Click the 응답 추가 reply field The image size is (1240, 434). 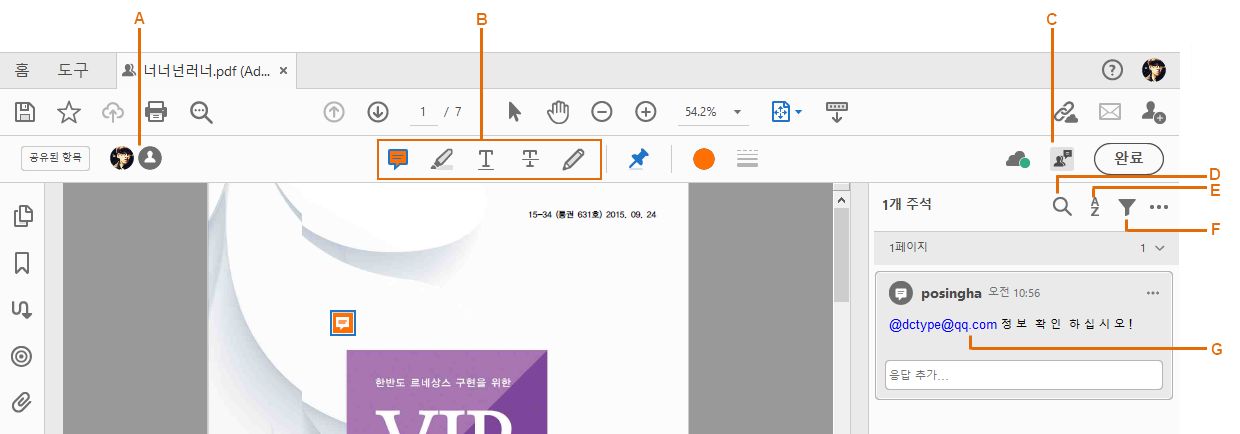click(1024, 375)
